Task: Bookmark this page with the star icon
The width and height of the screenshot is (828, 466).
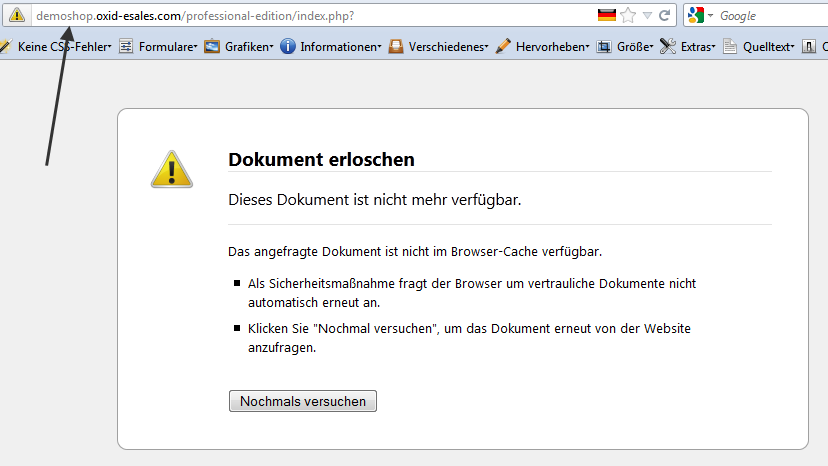Action: pyautogui.click(x=628, y=16)
